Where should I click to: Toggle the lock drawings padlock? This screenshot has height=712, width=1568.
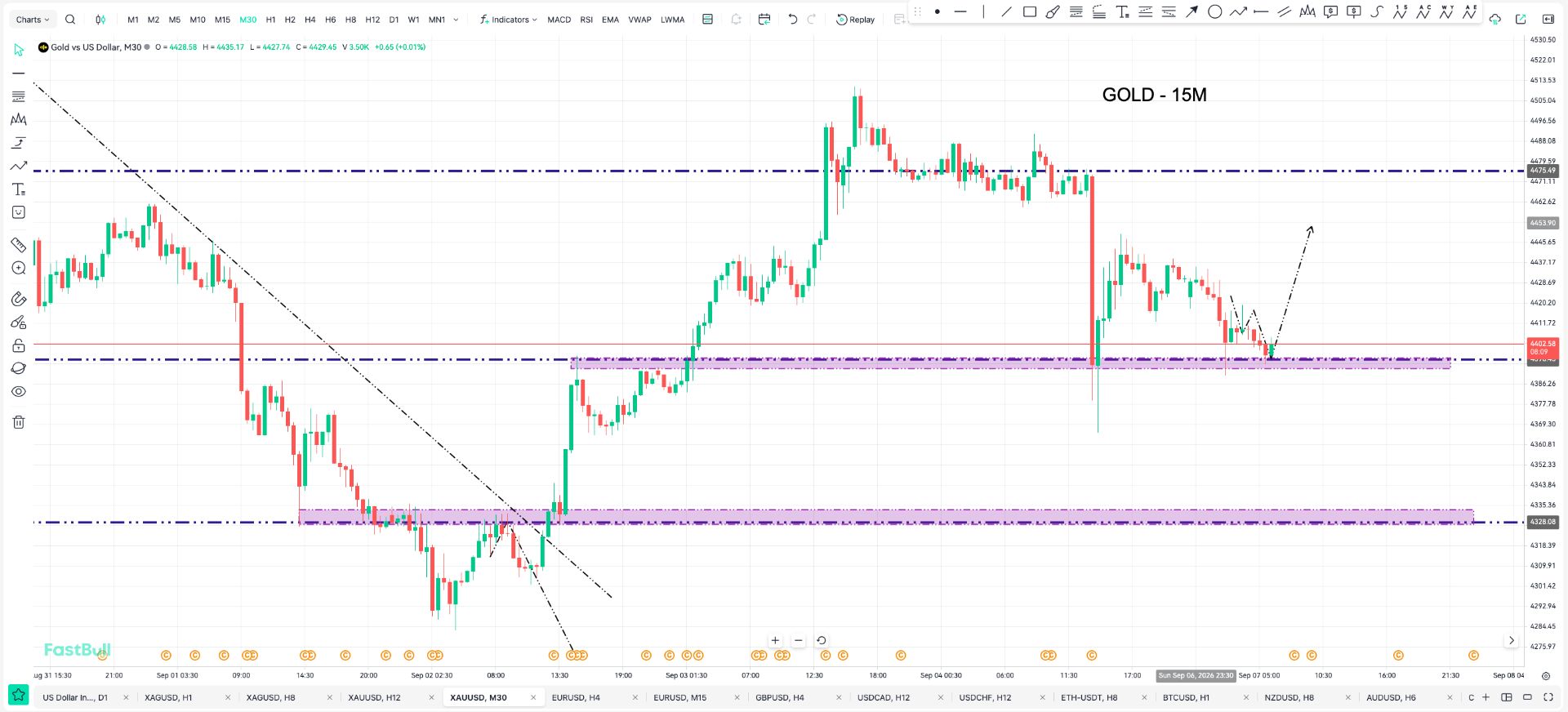pos(19,345)
